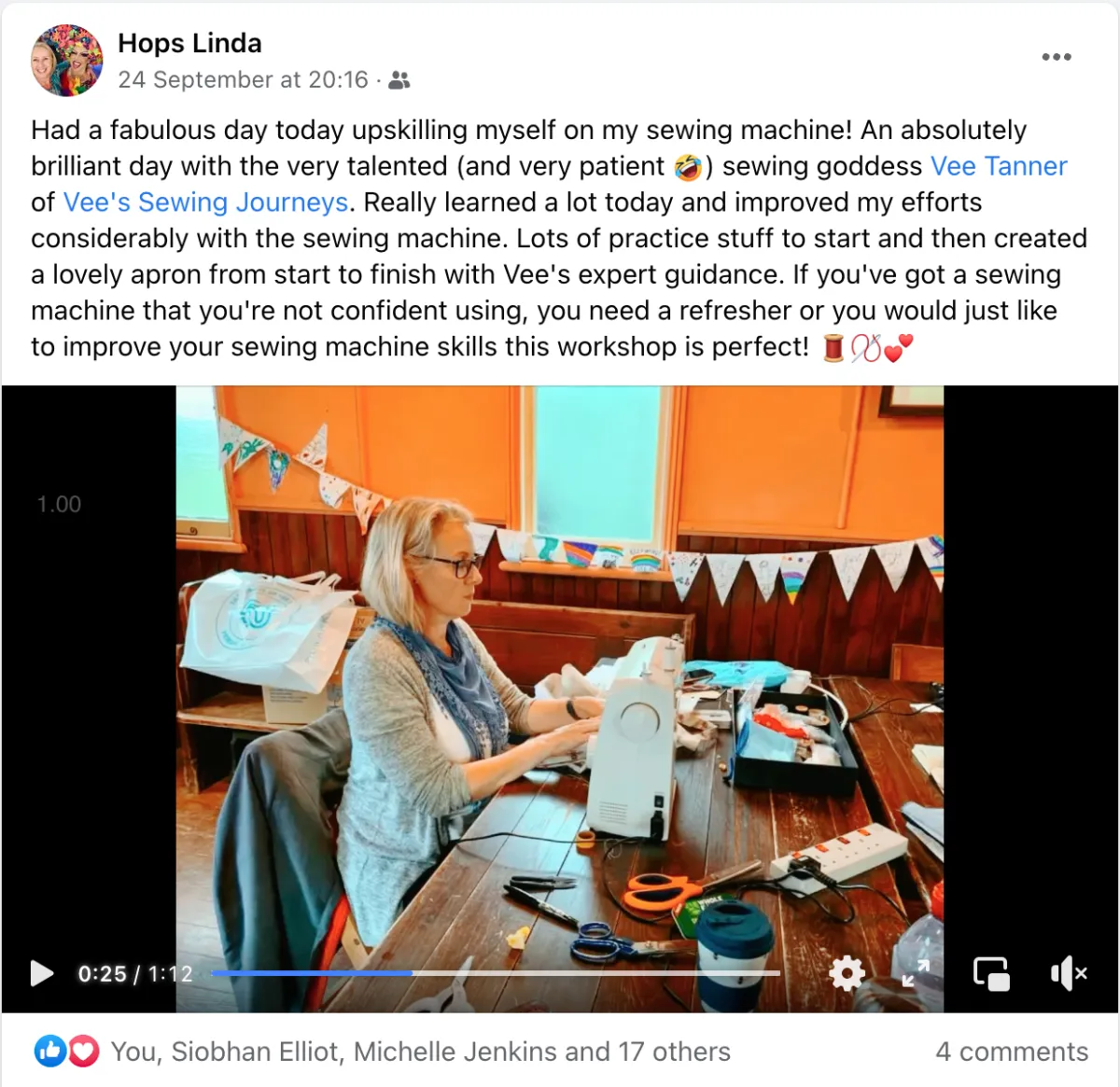Click the red Love reaction icon

point(83,1052)
